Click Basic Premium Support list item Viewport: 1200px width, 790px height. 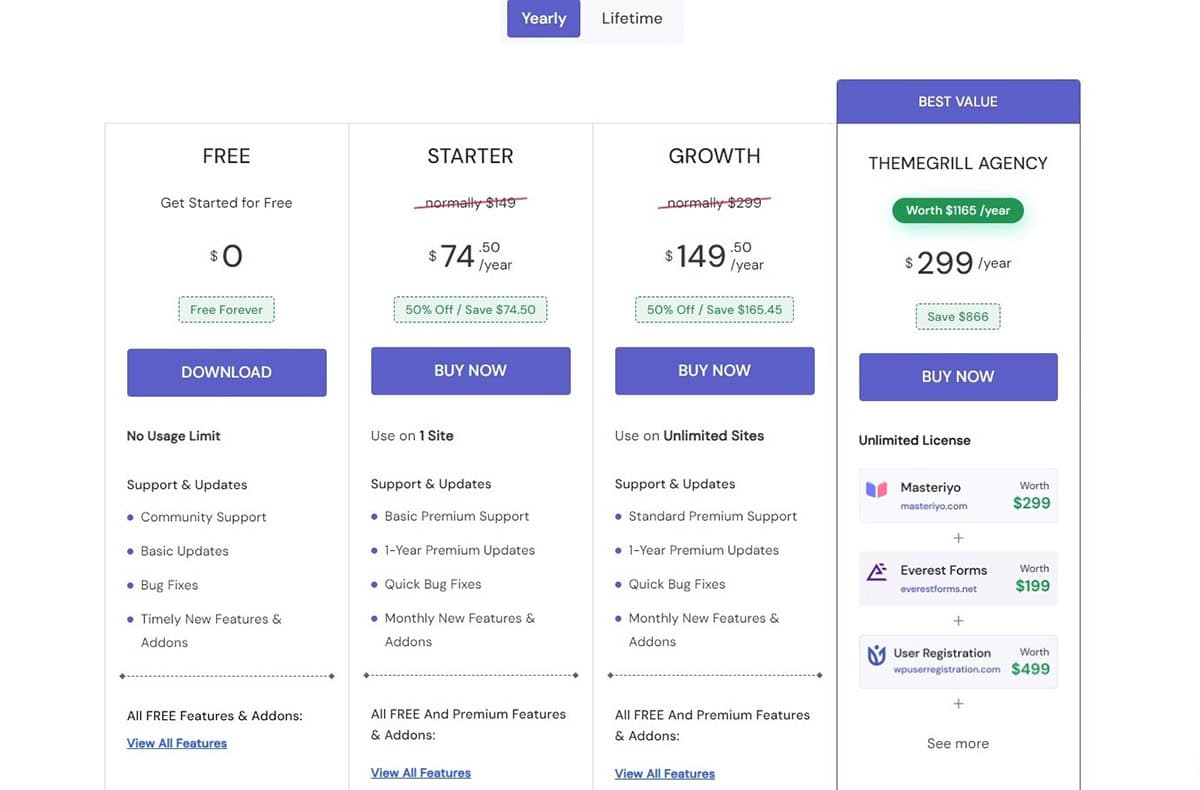(x=457, y=516)
